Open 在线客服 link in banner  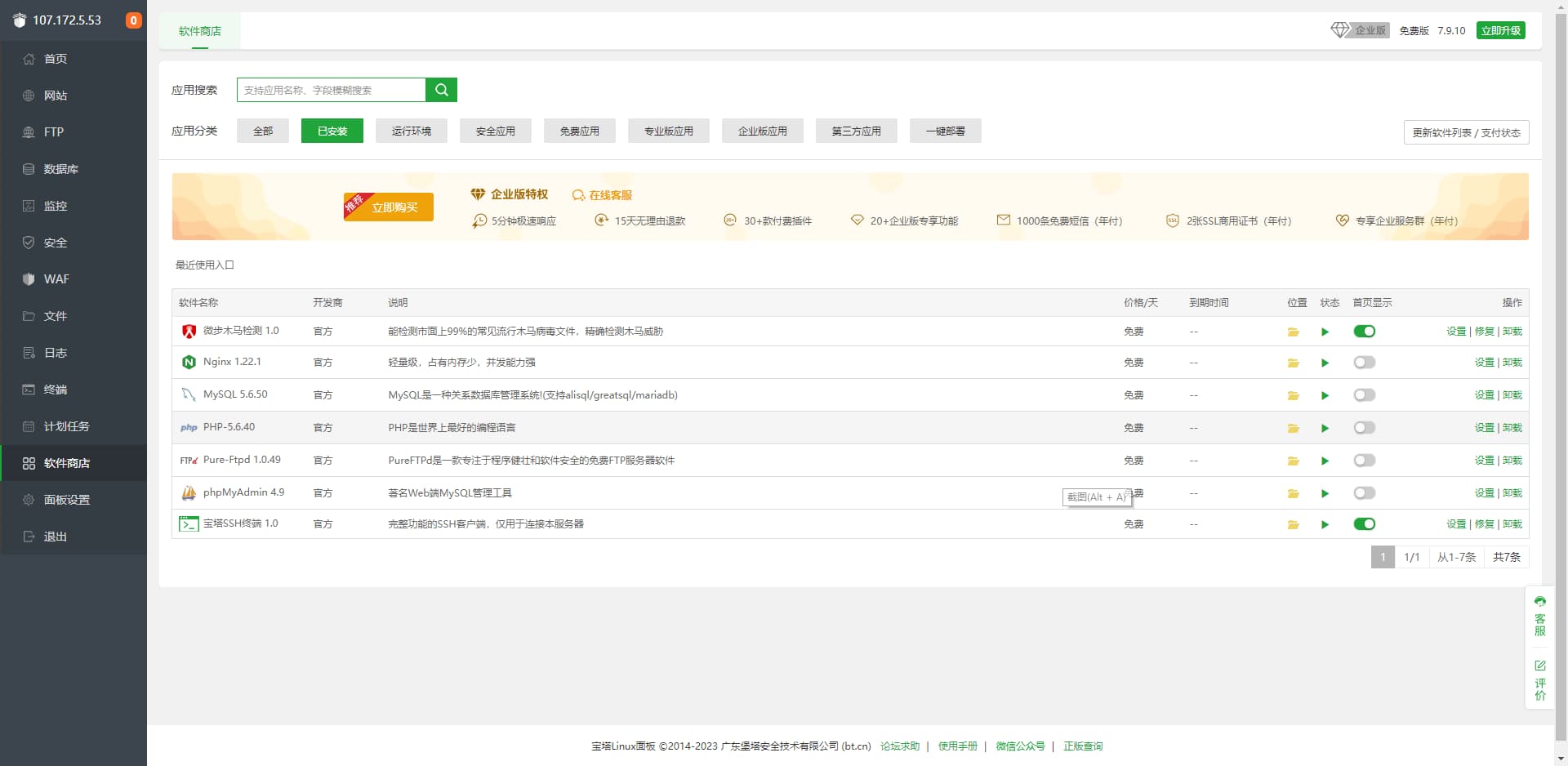pyautogui.click(x=603, y=195)
